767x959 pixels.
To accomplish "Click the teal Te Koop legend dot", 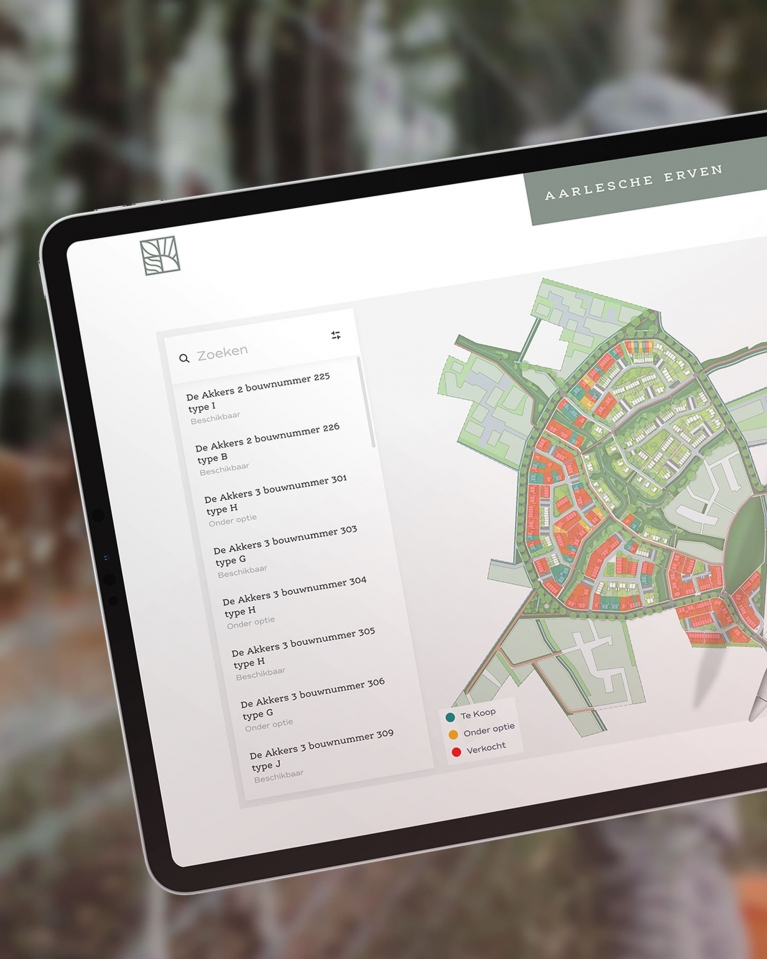I will (x=450, y=717).
